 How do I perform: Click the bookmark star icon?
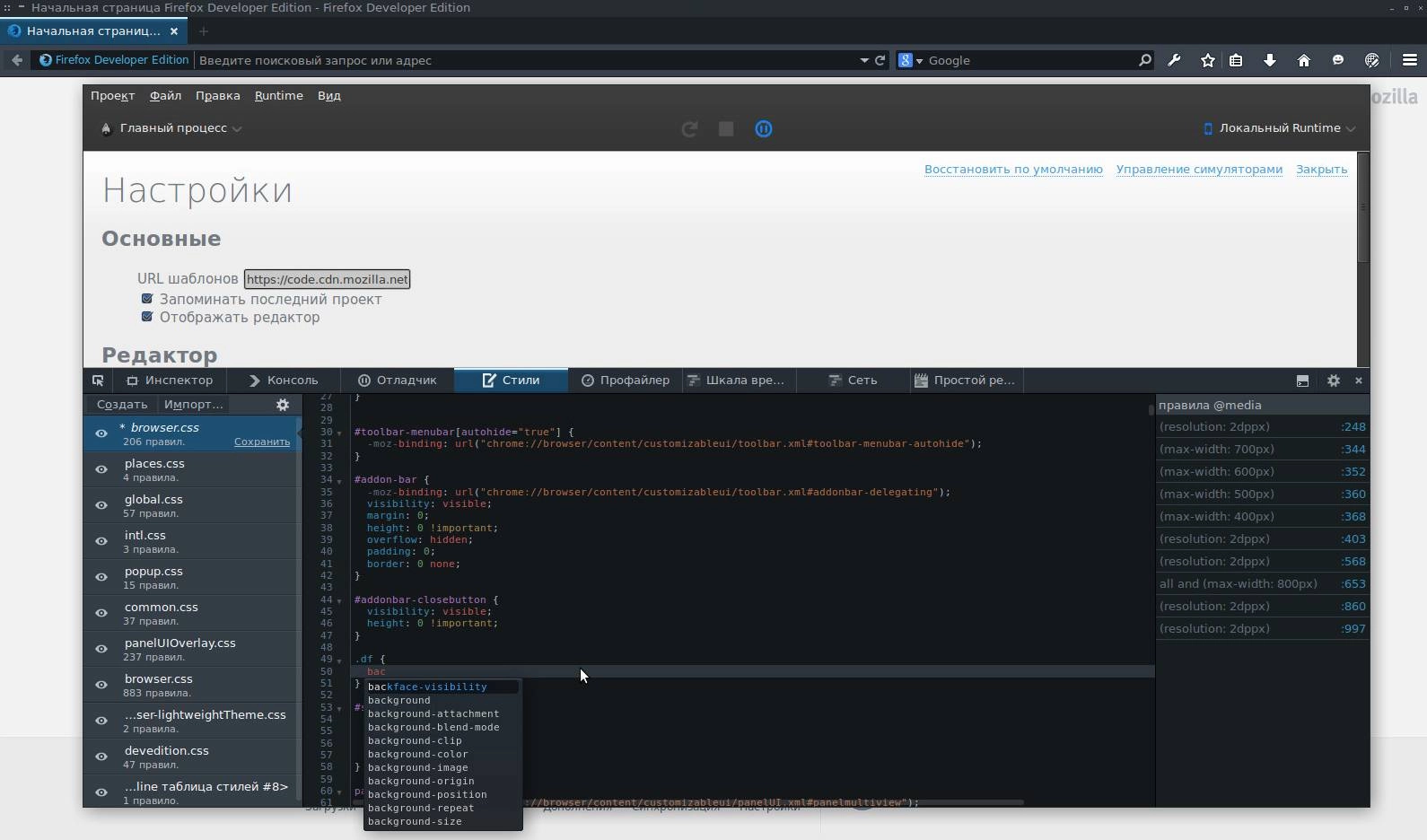pyautogui.click(x=1208, y=60)
